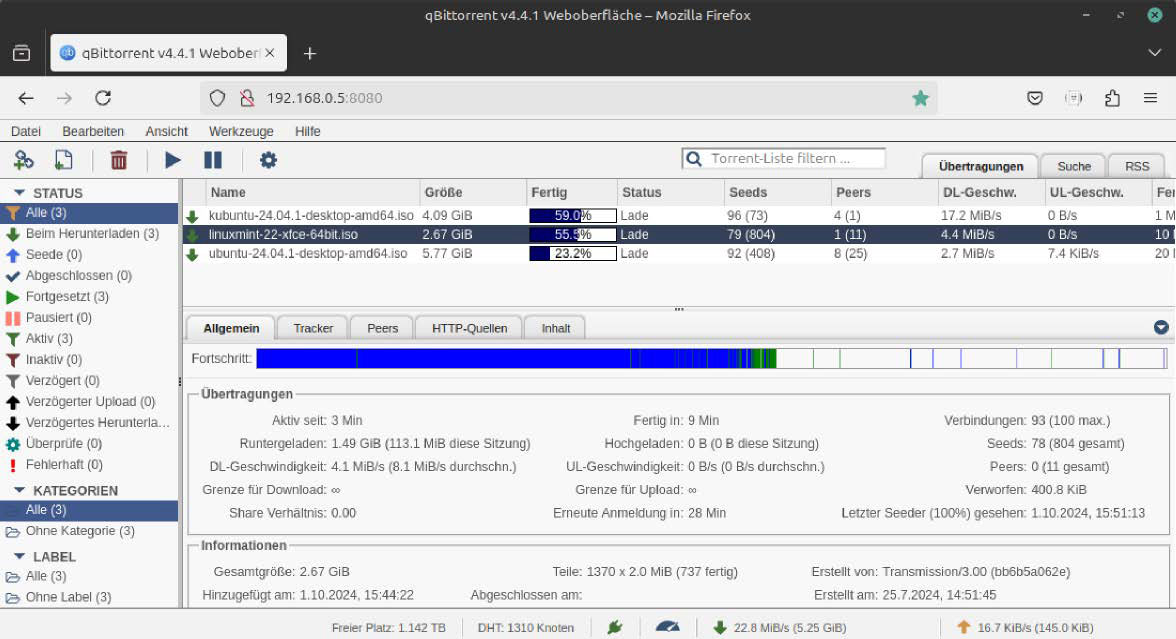1176x639 pixels.
Task: Click the Firefox address bar
Action: tap(568, 98)
